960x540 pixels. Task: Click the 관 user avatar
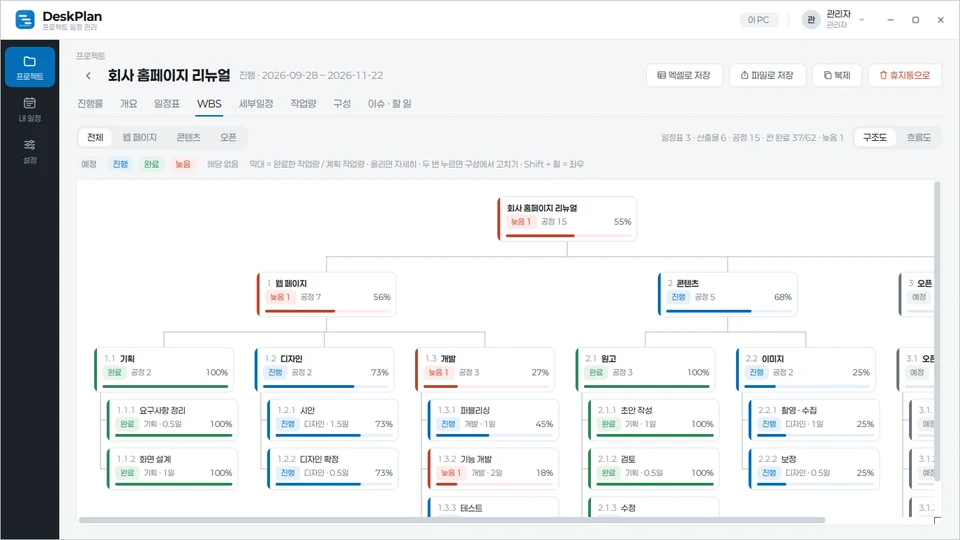pos(811,20)
